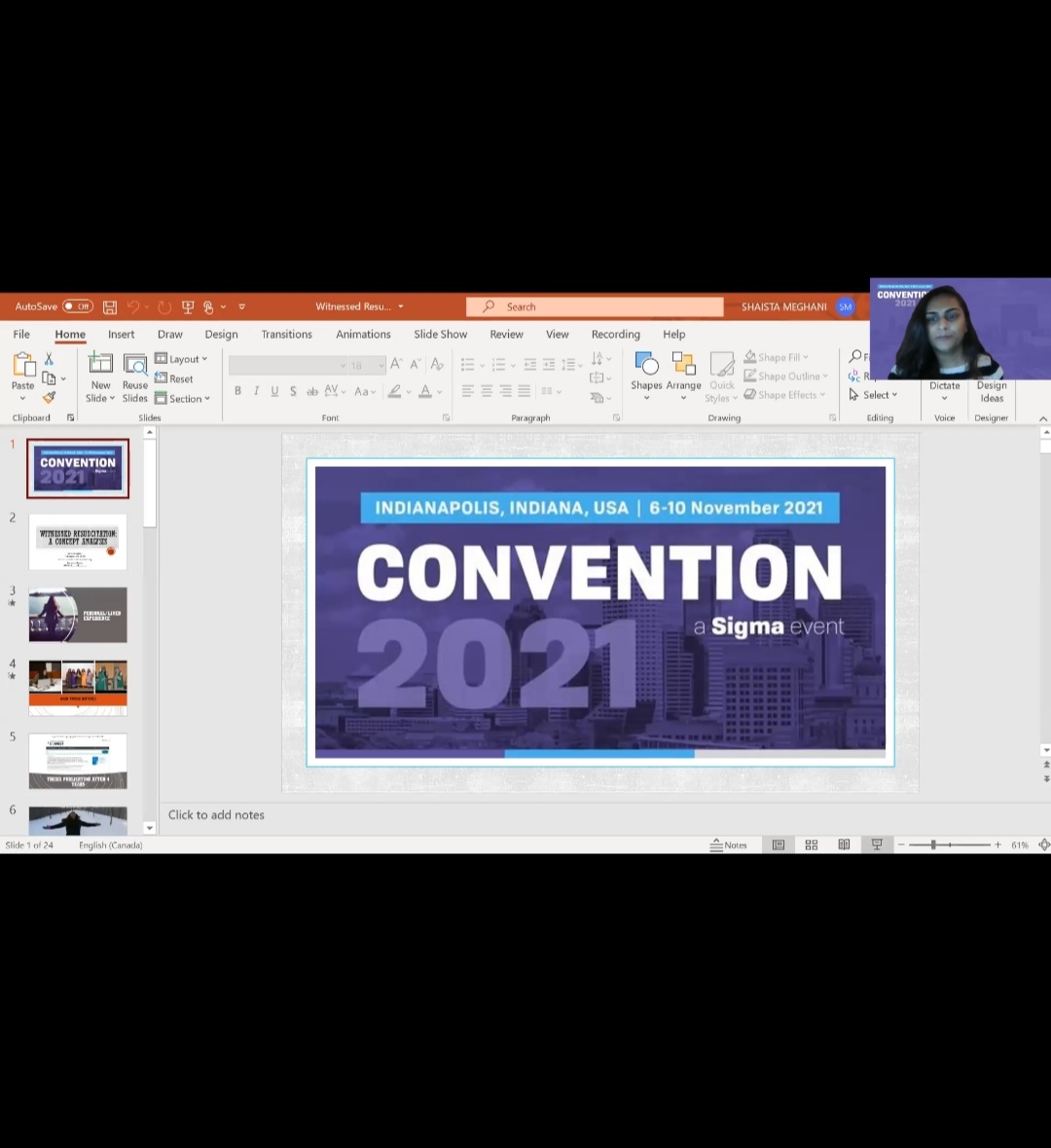Toggle text Shadow formatting
Image resolution: width=1051 pixels, height=1148 pixels.
pos(292,391)
